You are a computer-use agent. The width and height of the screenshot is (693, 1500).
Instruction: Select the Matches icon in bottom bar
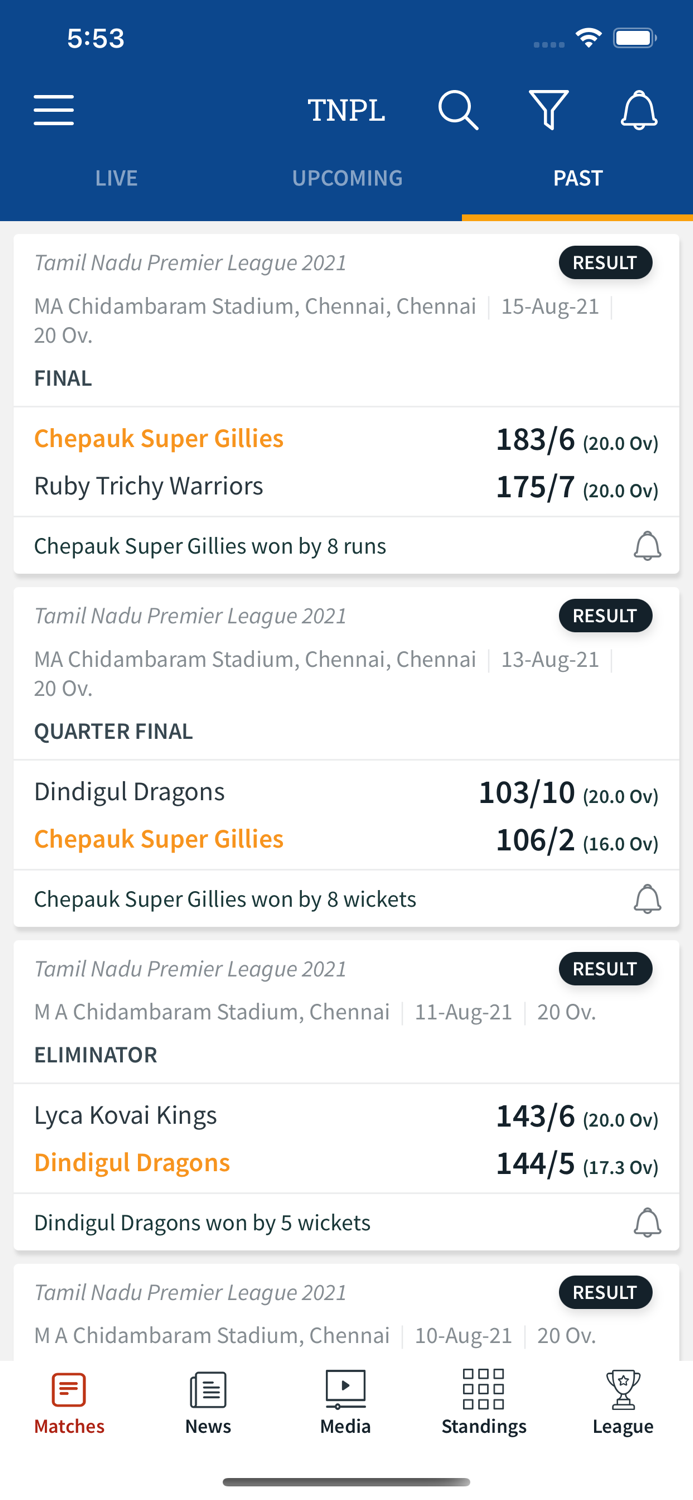pyautogui.click(x=68, y=1402)
